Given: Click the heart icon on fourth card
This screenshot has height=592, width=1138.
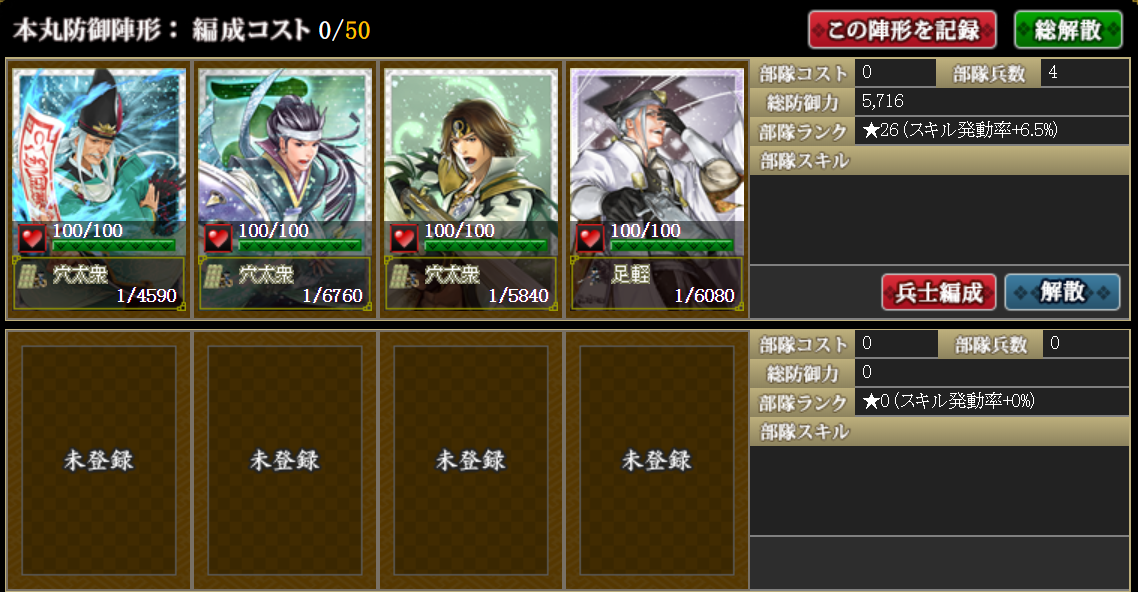Looking at the screenshot, I should (x=589, y=238).
